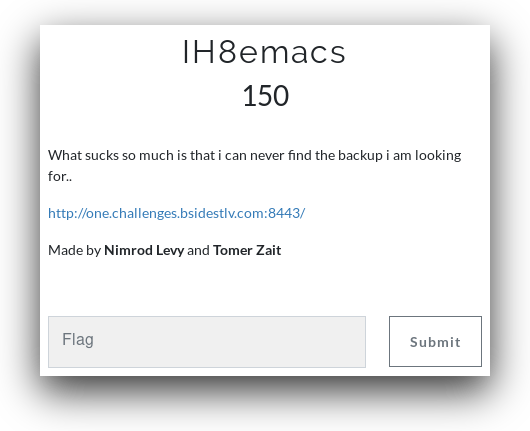Click the word backup in the description
Image resolution: width=530 pixels, height=431 pixels.
tap(361, 155)
